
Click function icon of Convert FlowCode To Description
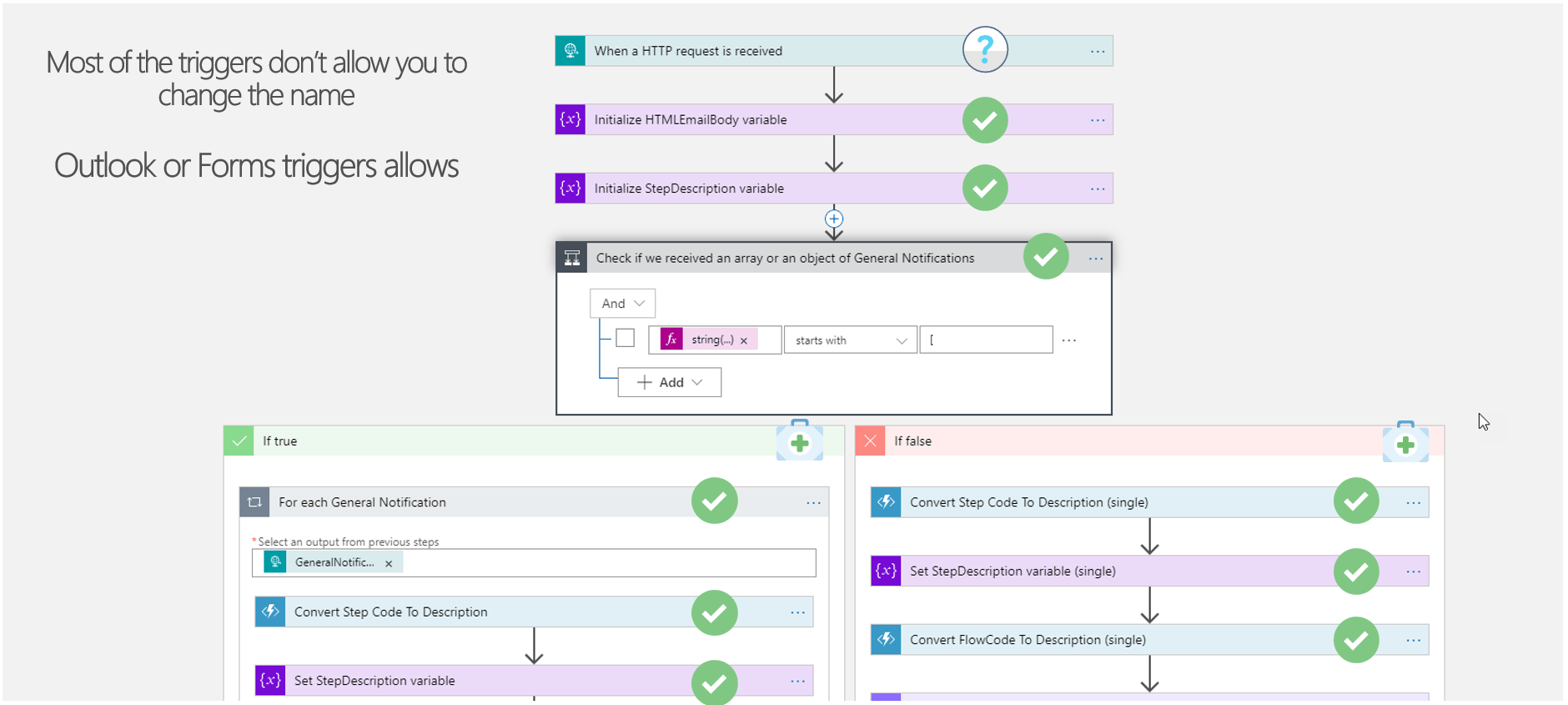tap(886, 639)
